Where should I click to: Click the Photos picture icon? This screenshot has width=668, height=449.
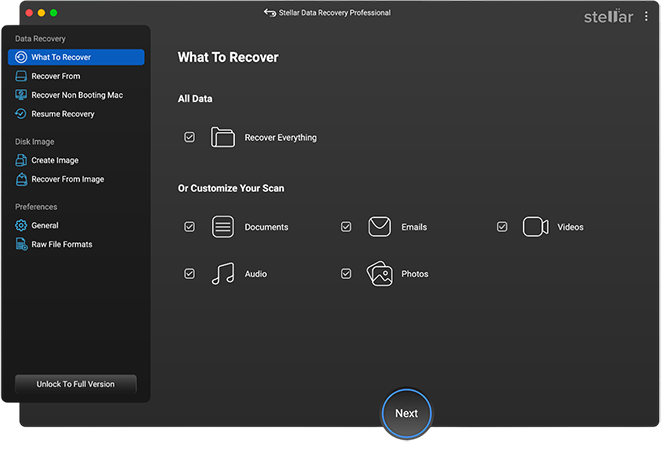[379, 274]
